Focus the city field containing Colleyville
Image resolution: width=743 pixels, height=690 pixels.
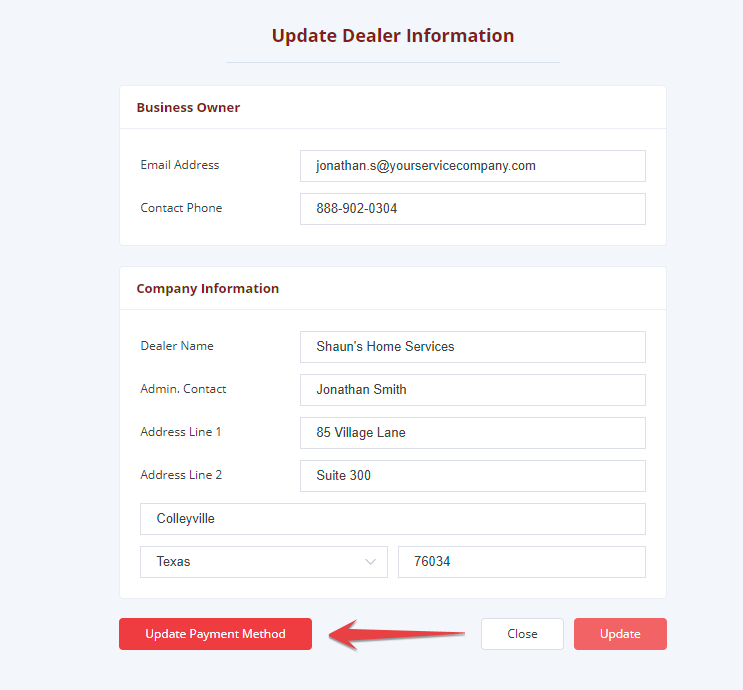click(392, 519)
